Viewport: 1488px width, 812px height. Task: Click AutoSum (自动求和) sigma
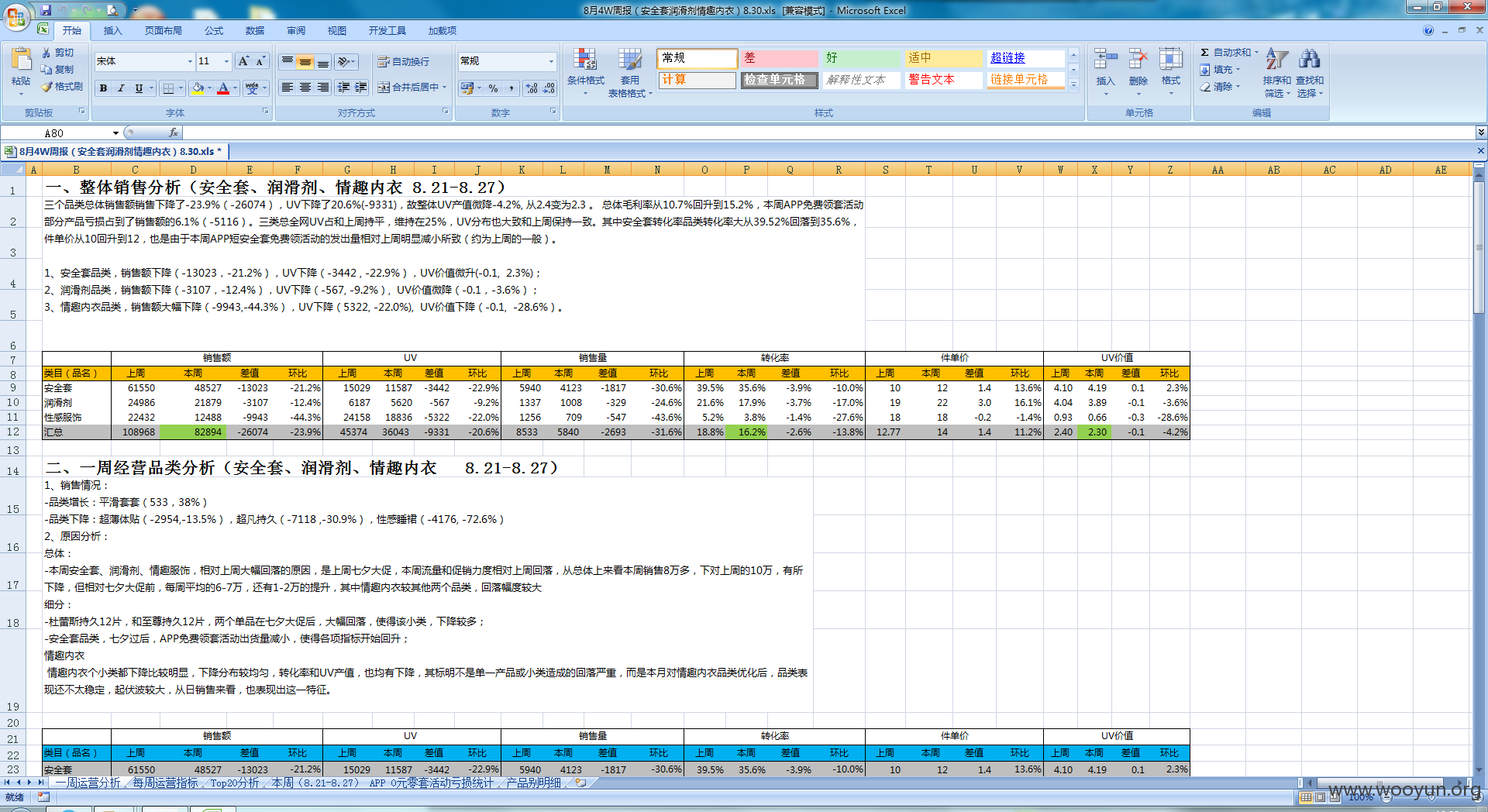pos(1224,52)
